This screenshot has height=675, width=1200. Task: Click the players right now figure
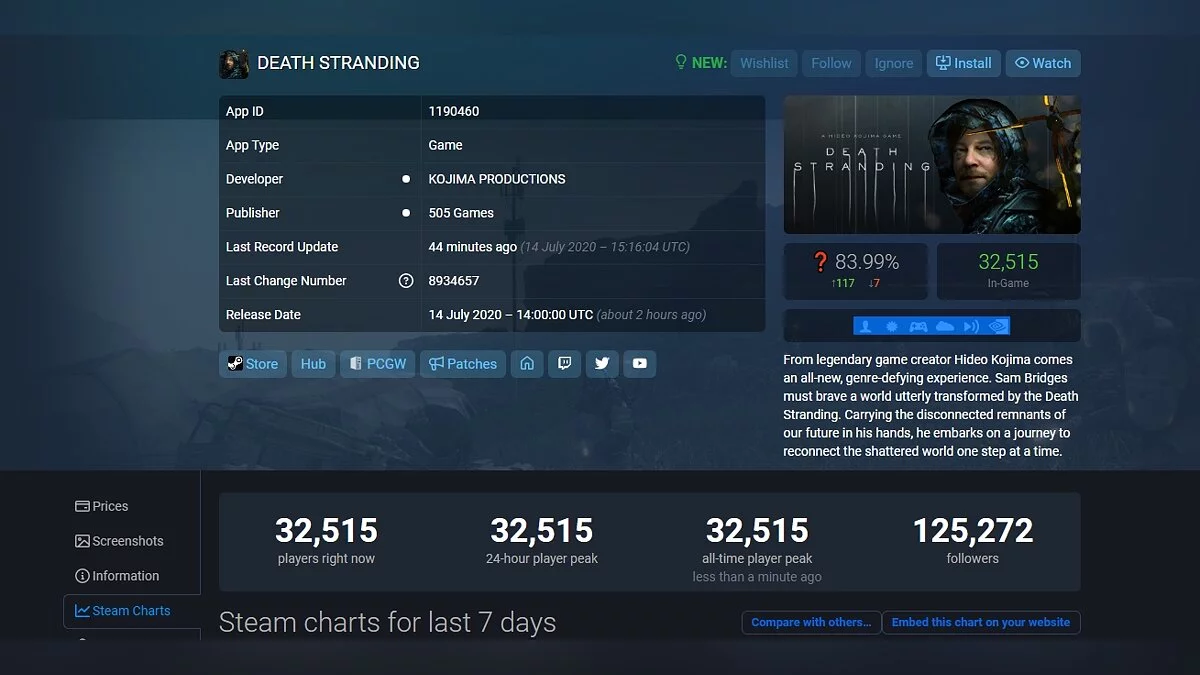[326, 531]
